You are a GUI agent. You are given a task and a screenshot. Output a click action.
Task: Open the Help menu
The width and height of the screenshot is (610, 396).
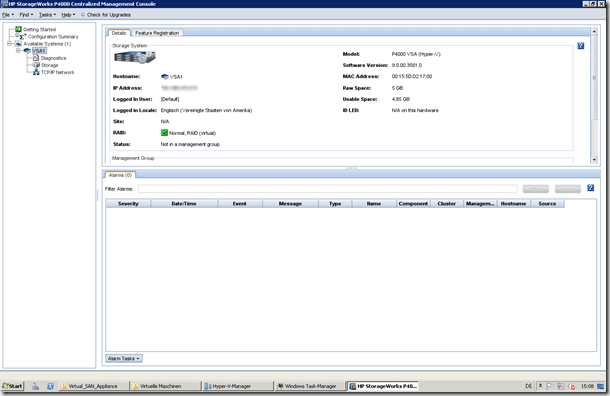68,15
